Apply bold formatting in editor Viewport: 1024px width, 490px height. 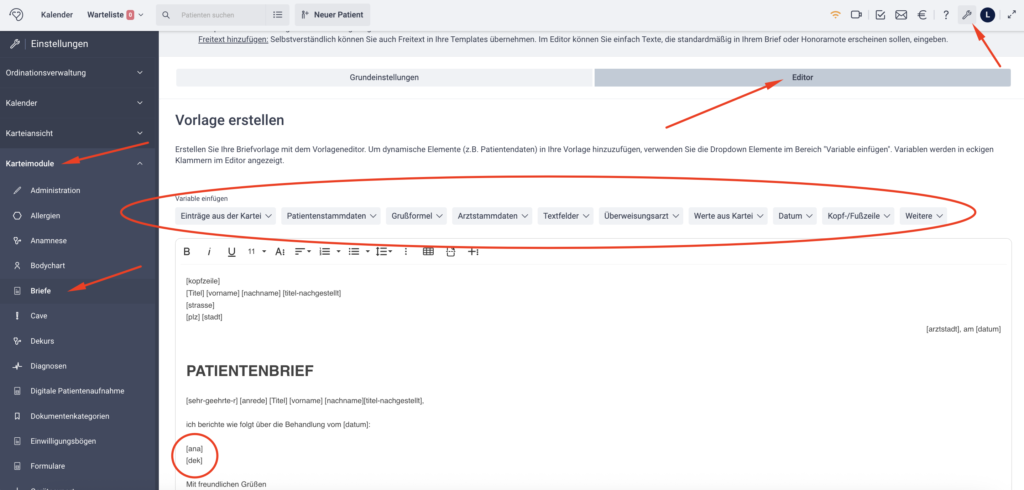[x=187, y=252]
